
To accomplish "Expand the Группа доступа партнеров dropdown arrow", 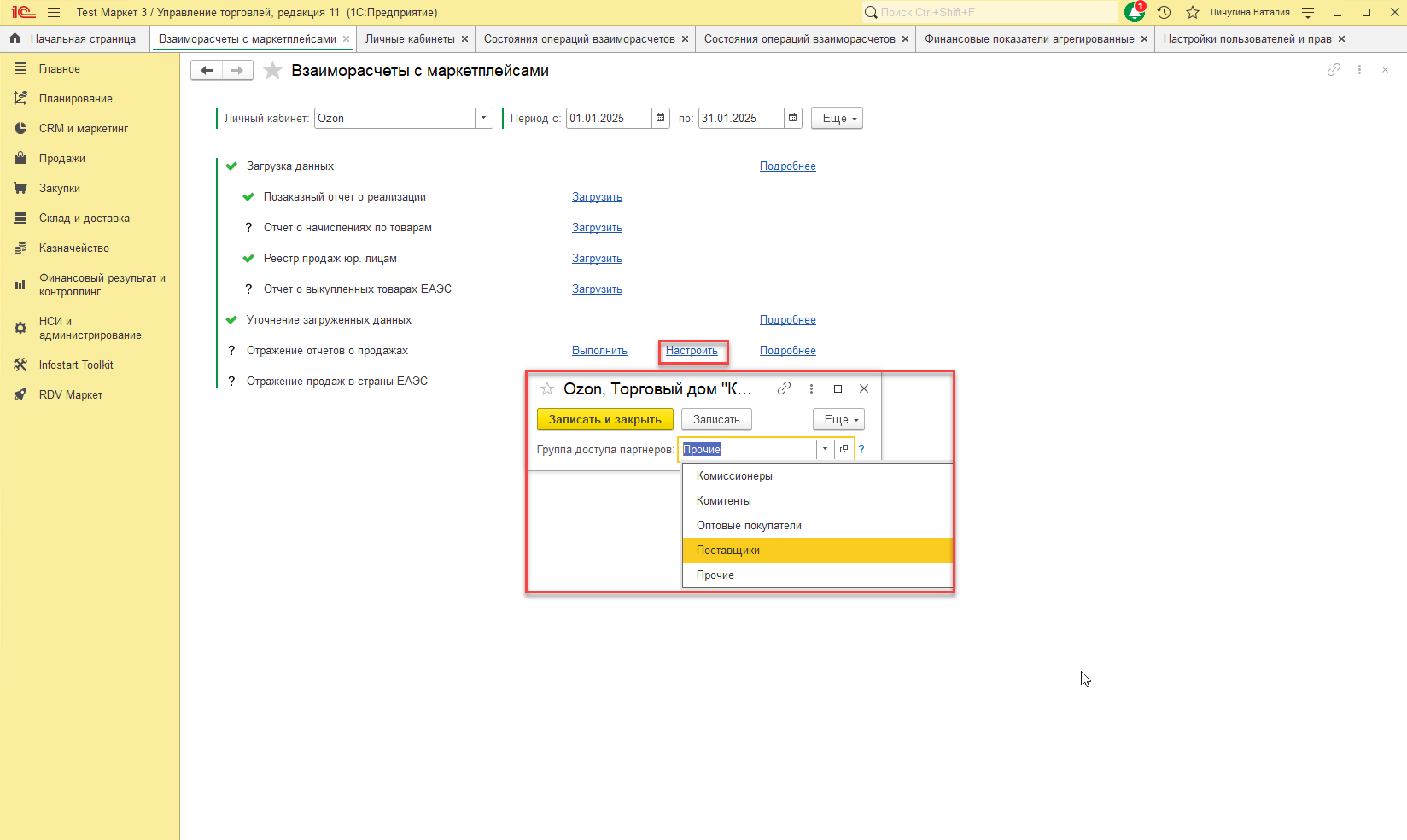I will (x=825, y=449).
